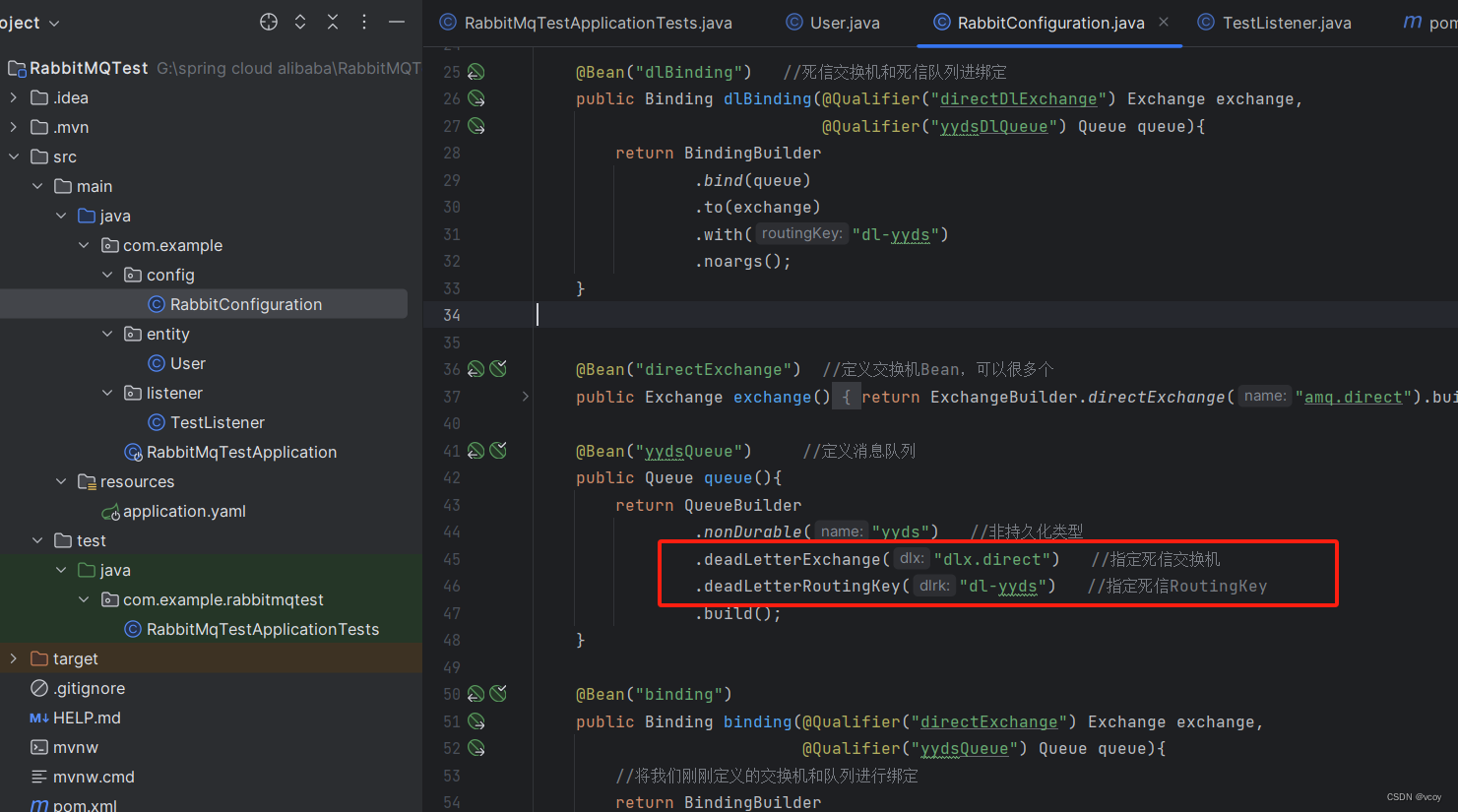Open .gitignore file

[78, 688]
